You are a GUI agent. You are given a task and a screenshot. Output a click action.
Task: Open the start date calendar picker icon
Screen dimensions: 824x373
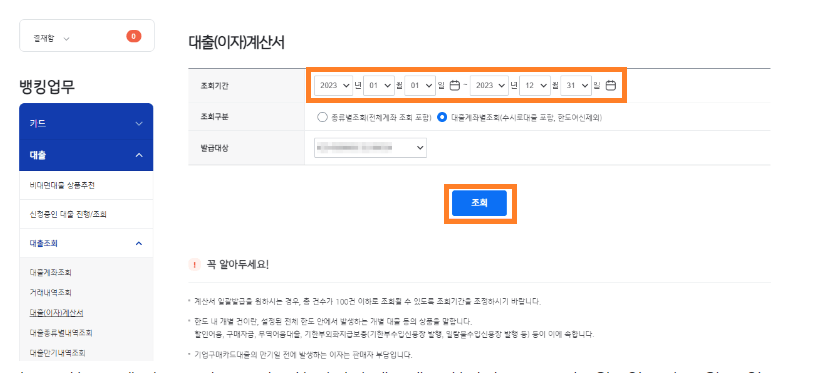pos(455,85)
